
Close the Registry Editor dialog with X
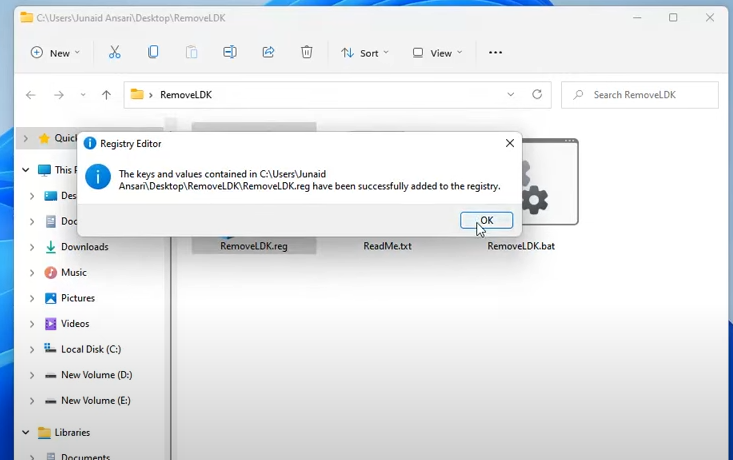click(510, 143)
